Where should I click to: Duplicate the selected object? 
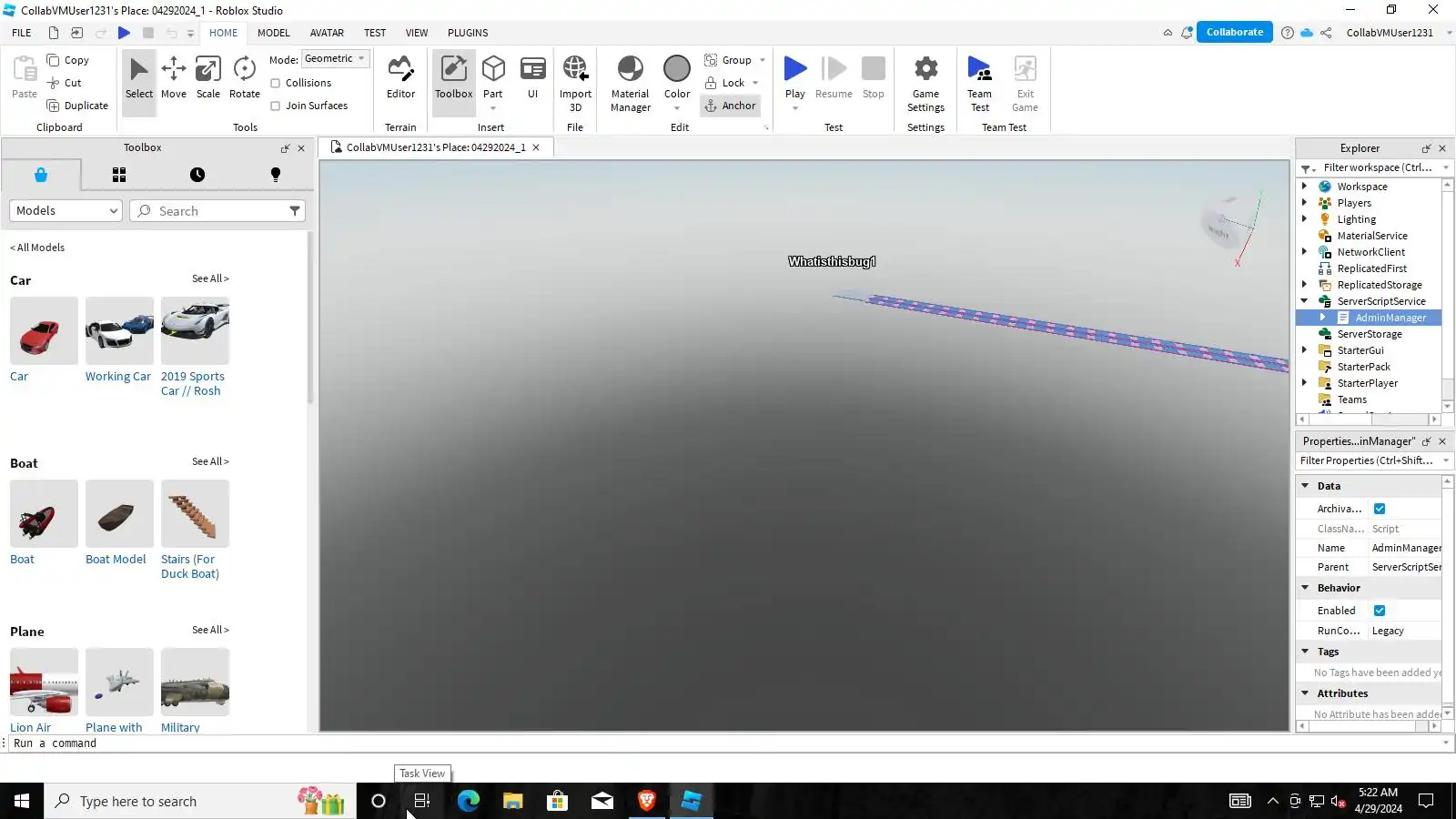[77, 106]
